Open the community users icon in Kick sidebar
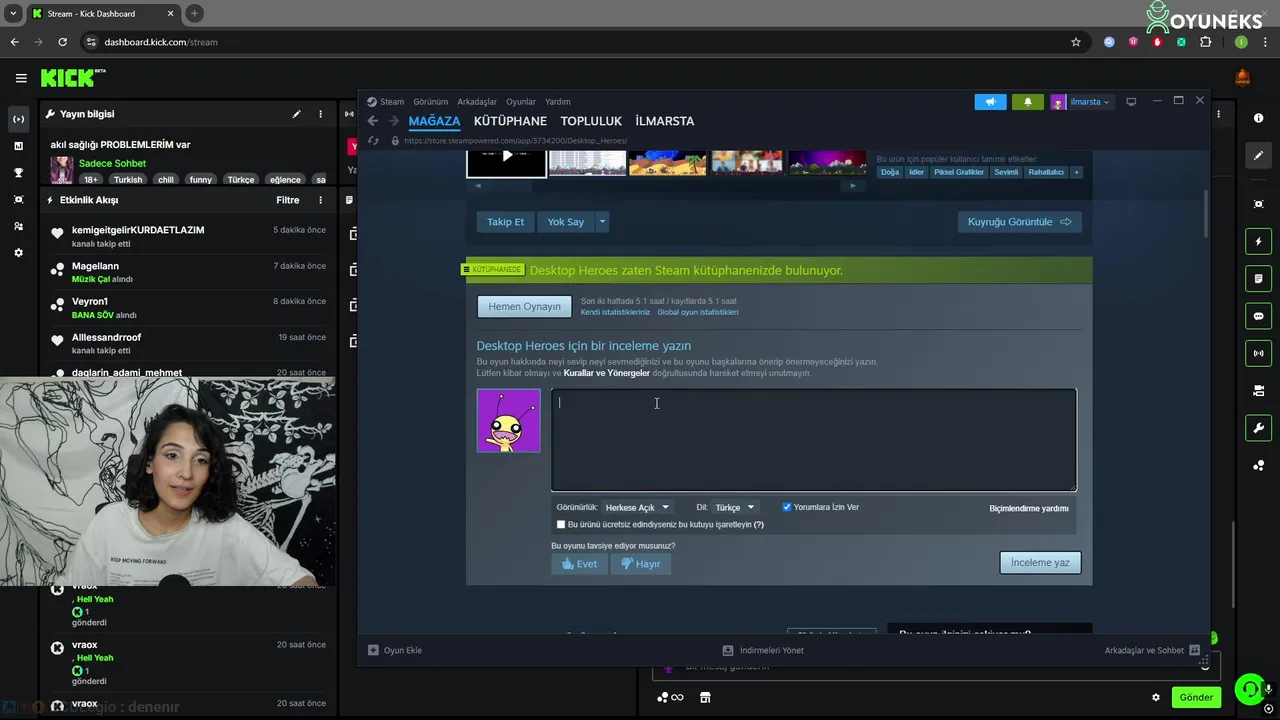The width and height of the screenshot is (1280, 720). pos(18,226)
